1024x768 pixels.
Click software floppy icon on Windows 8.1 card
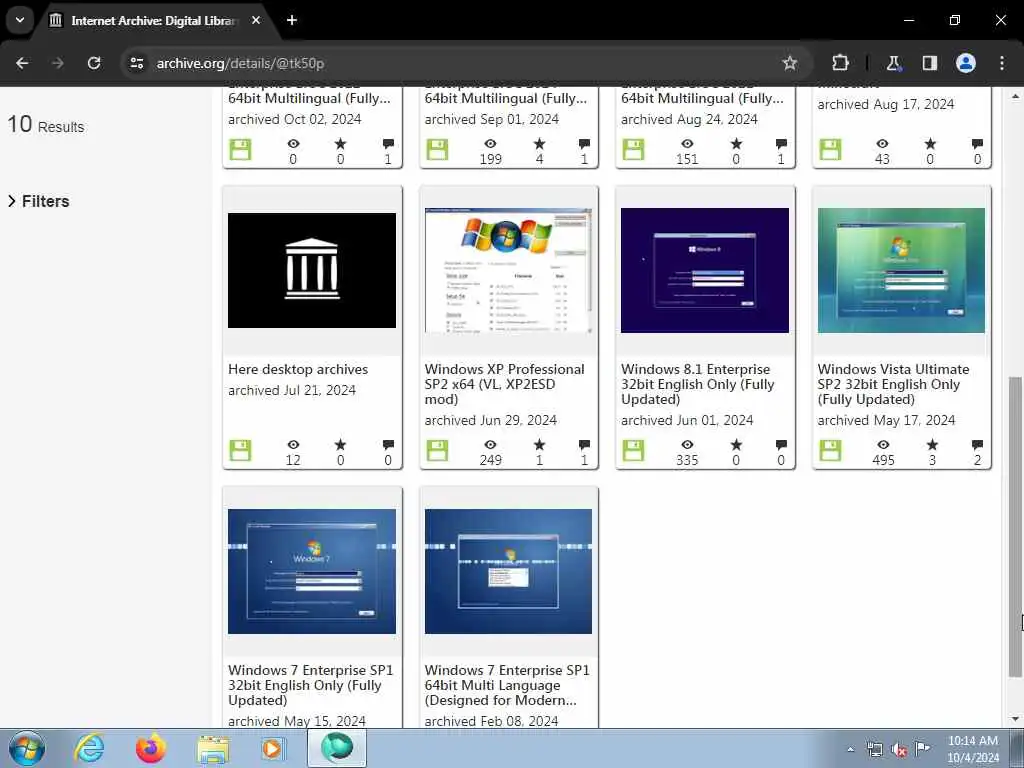(x=633, y=451)
